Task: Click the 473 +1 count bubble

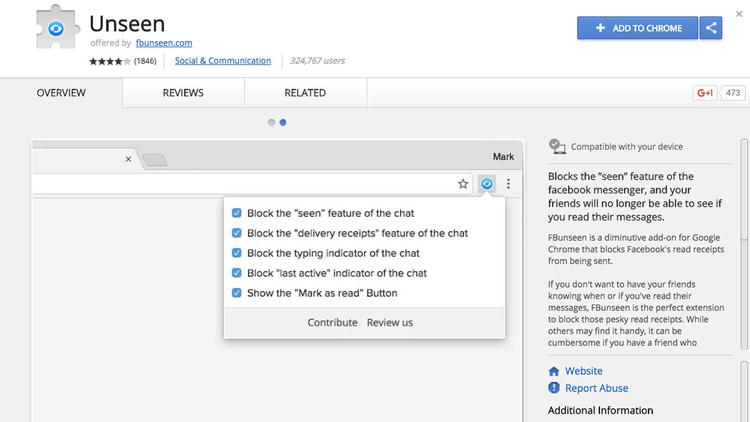Action: [x=733, y=93]
